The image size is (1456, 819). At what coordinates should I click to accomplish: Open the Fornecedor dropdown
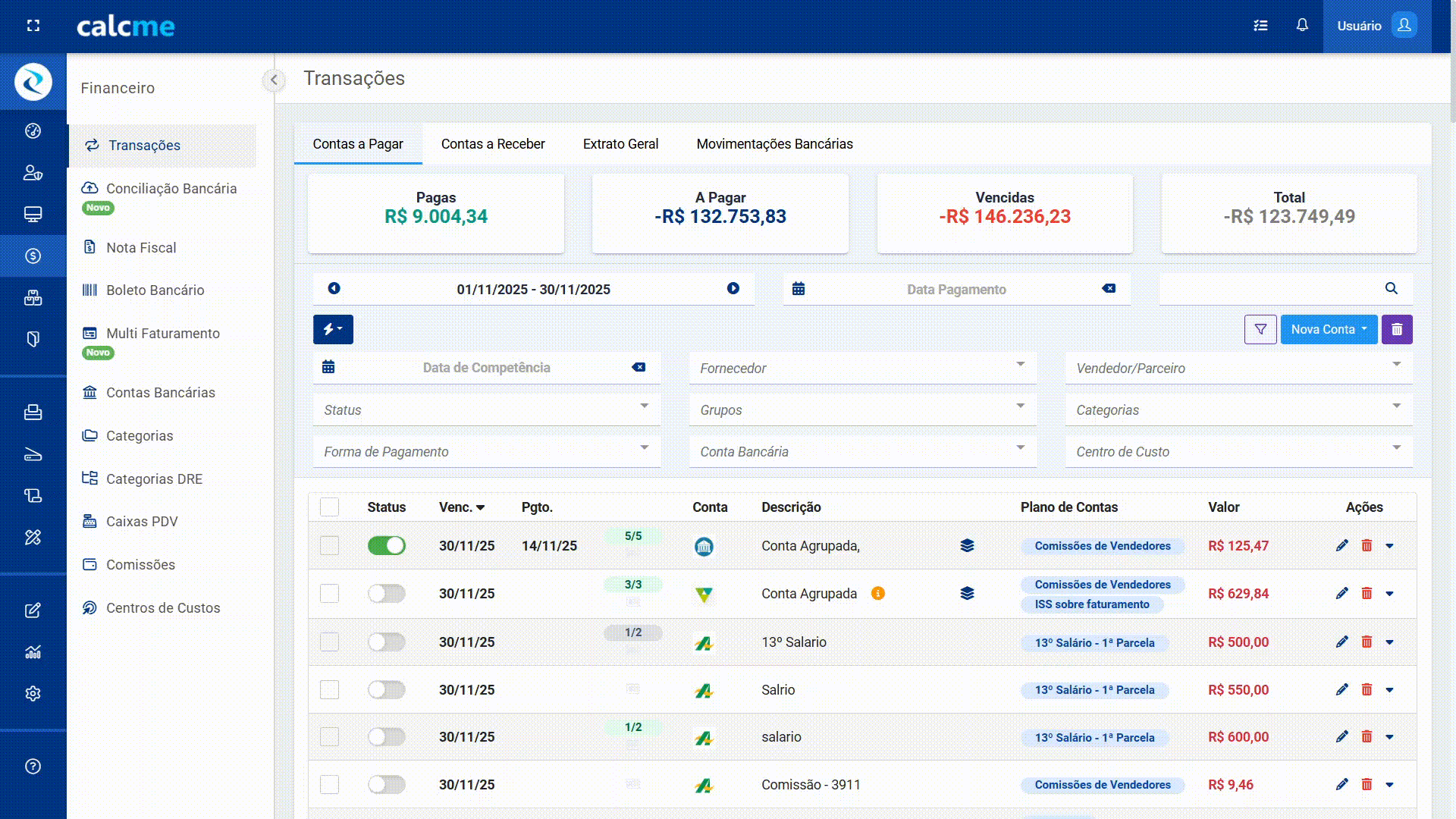tap(861, 368)
